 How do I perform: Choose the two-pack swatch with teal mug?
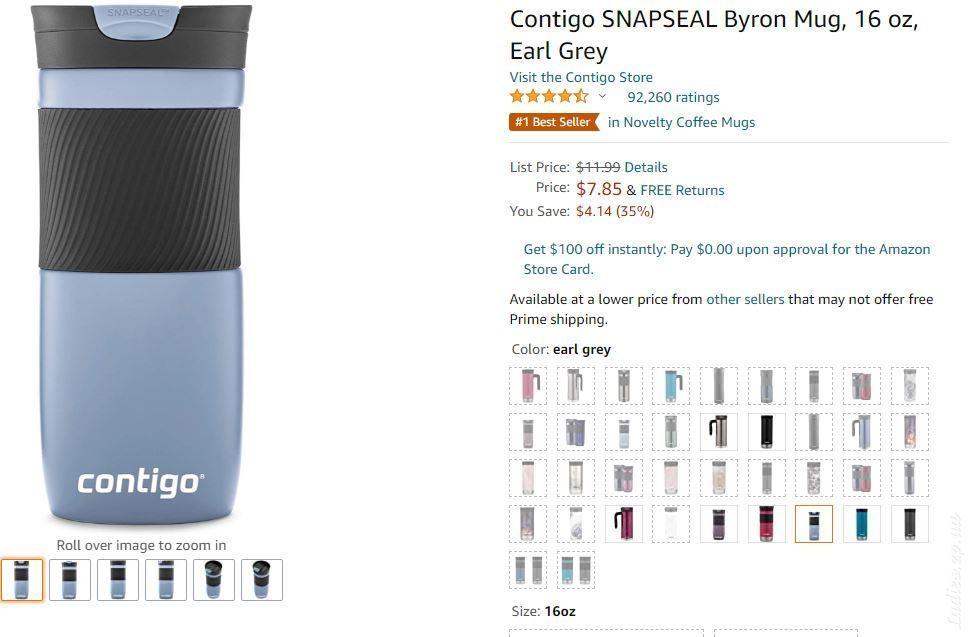point(575,570)
